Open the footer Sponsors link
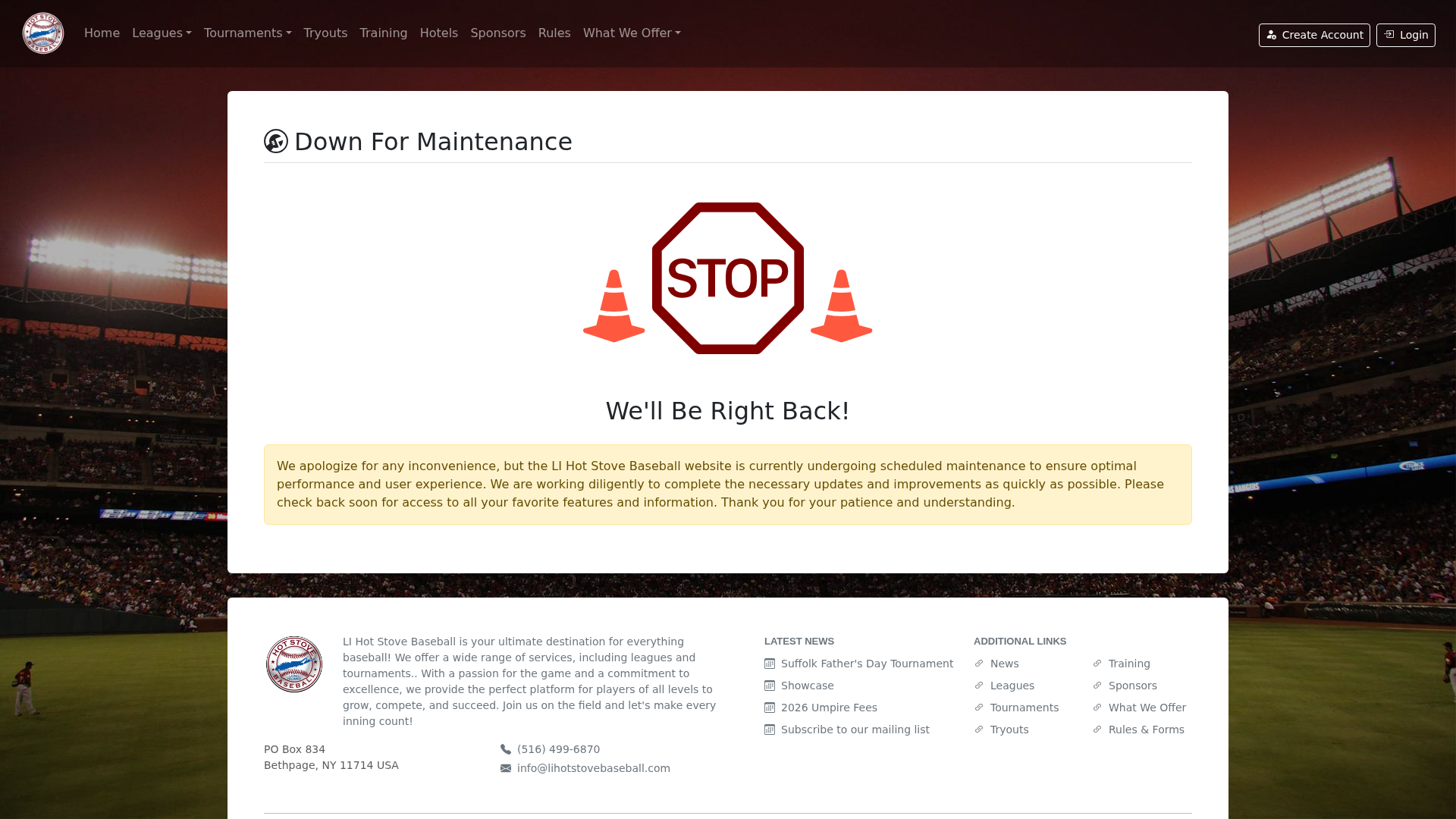Image resolution: width=1456 pixels, height=819 pixels. [1132, 686]
